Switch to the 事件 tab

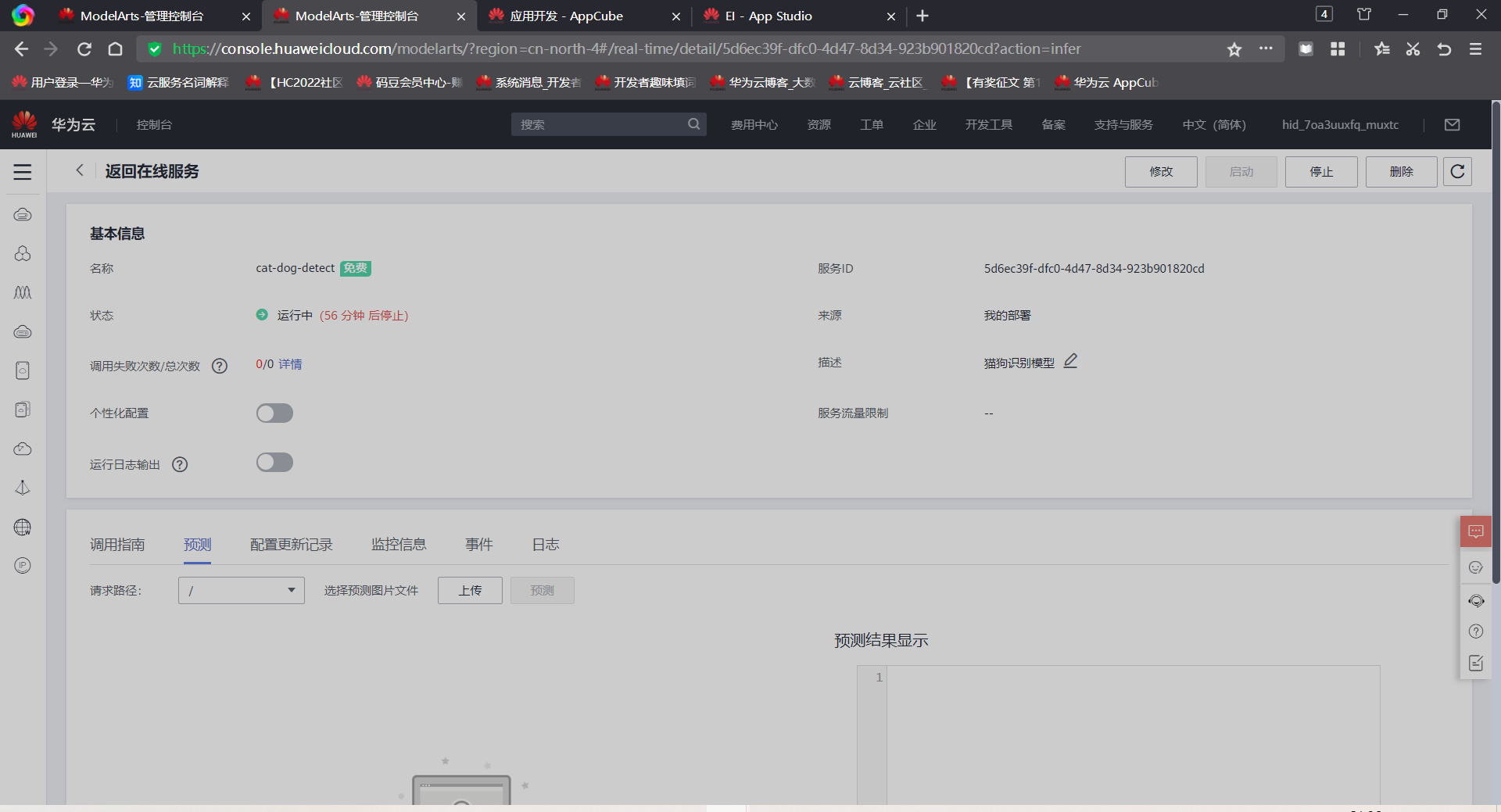click(479, 545)
